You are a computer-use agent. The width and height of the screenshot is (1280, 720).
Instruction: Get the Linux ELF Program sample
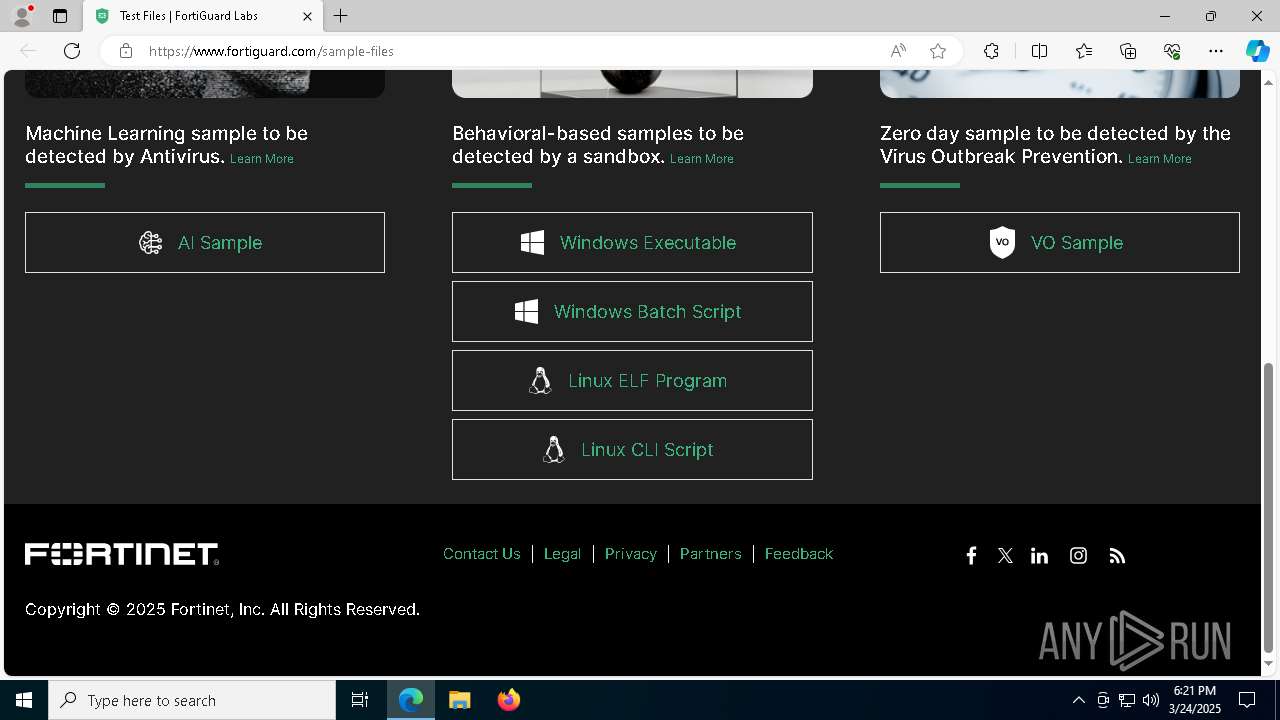(x=632, y=380)
